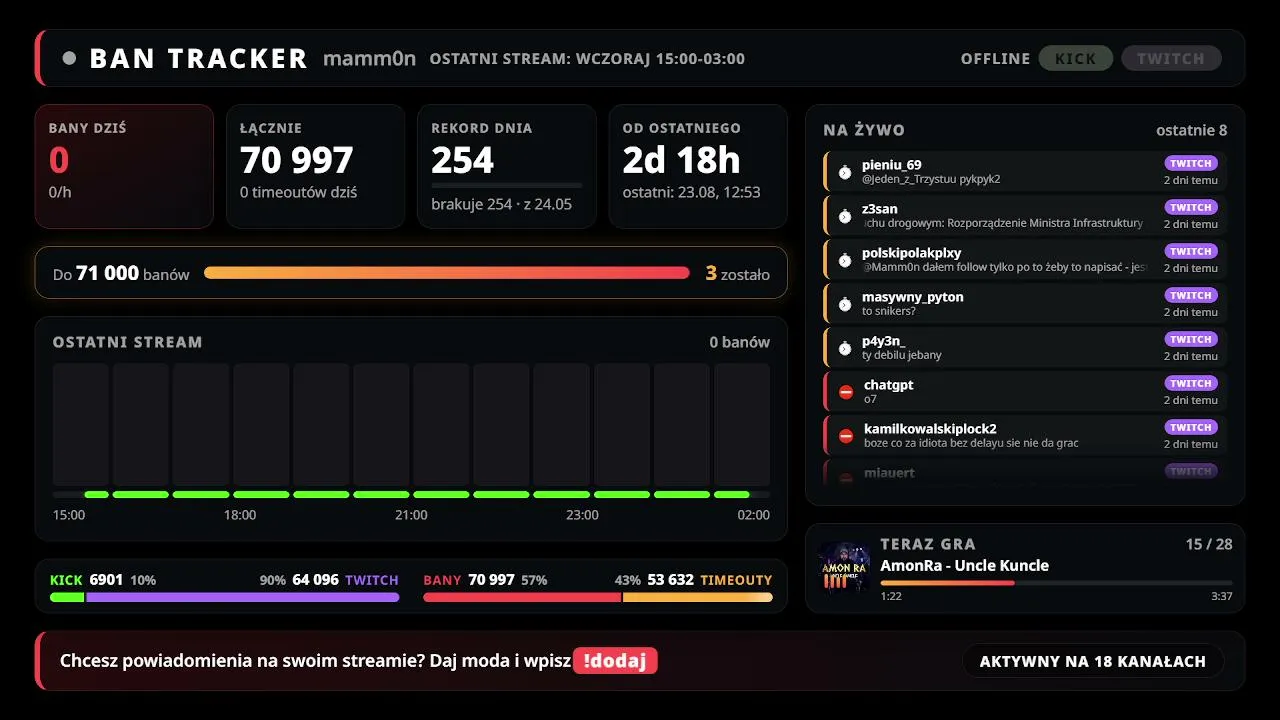The height and width of the screenshot is (720, 1280).
Task: Click the TWITCH badge on chatgpt row
Action: pyautogui.click(x=1191, y=383)
